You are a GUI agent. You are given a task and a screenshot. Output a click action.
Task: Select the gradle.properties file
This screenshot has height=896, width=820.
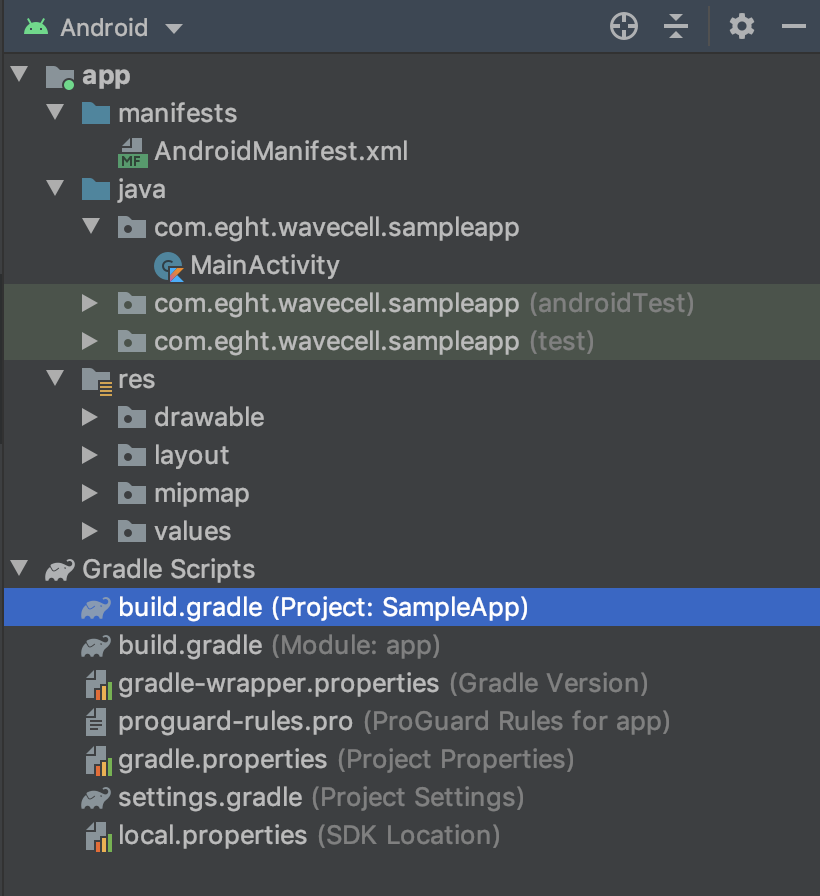click(222, 760)
